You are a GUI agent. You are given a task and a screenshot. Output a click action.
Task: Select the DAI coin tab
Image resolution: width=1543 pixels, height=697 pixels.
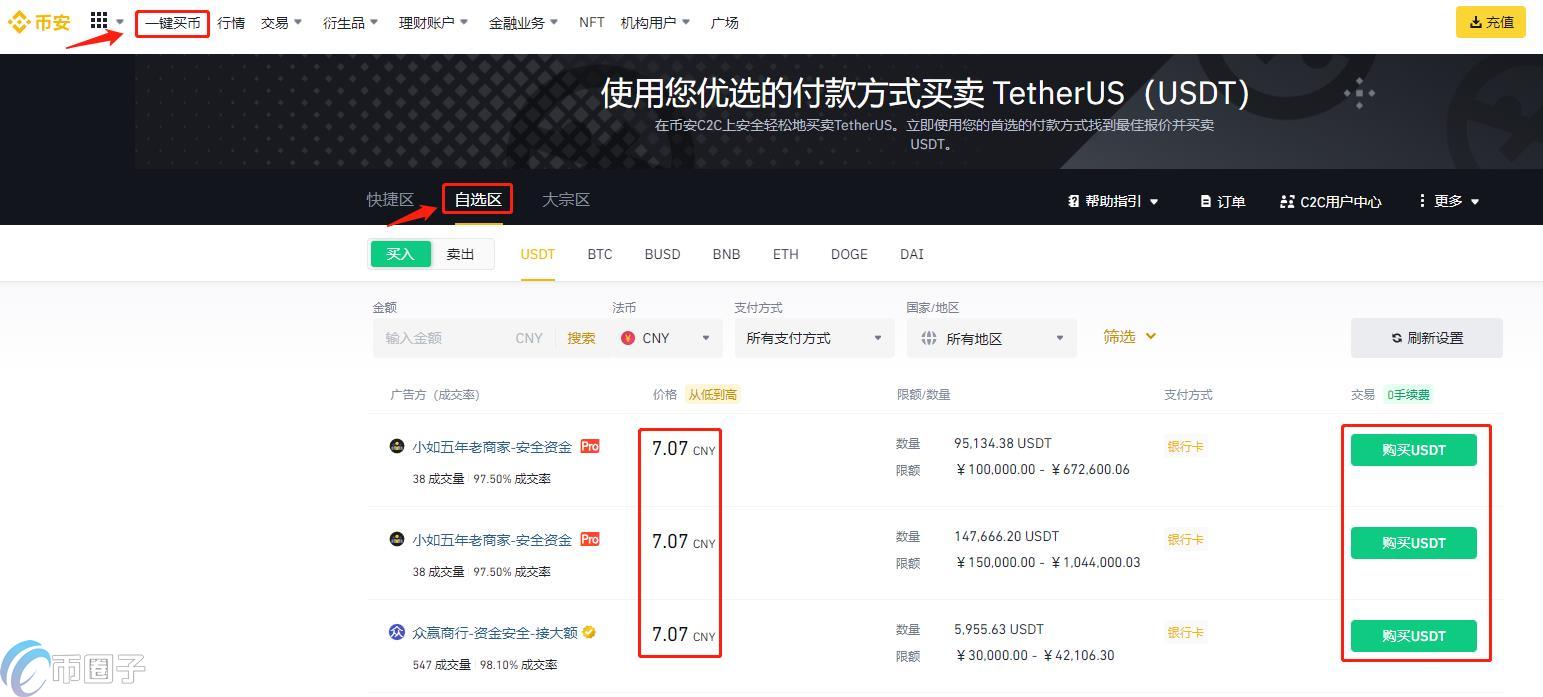point(911,254)
